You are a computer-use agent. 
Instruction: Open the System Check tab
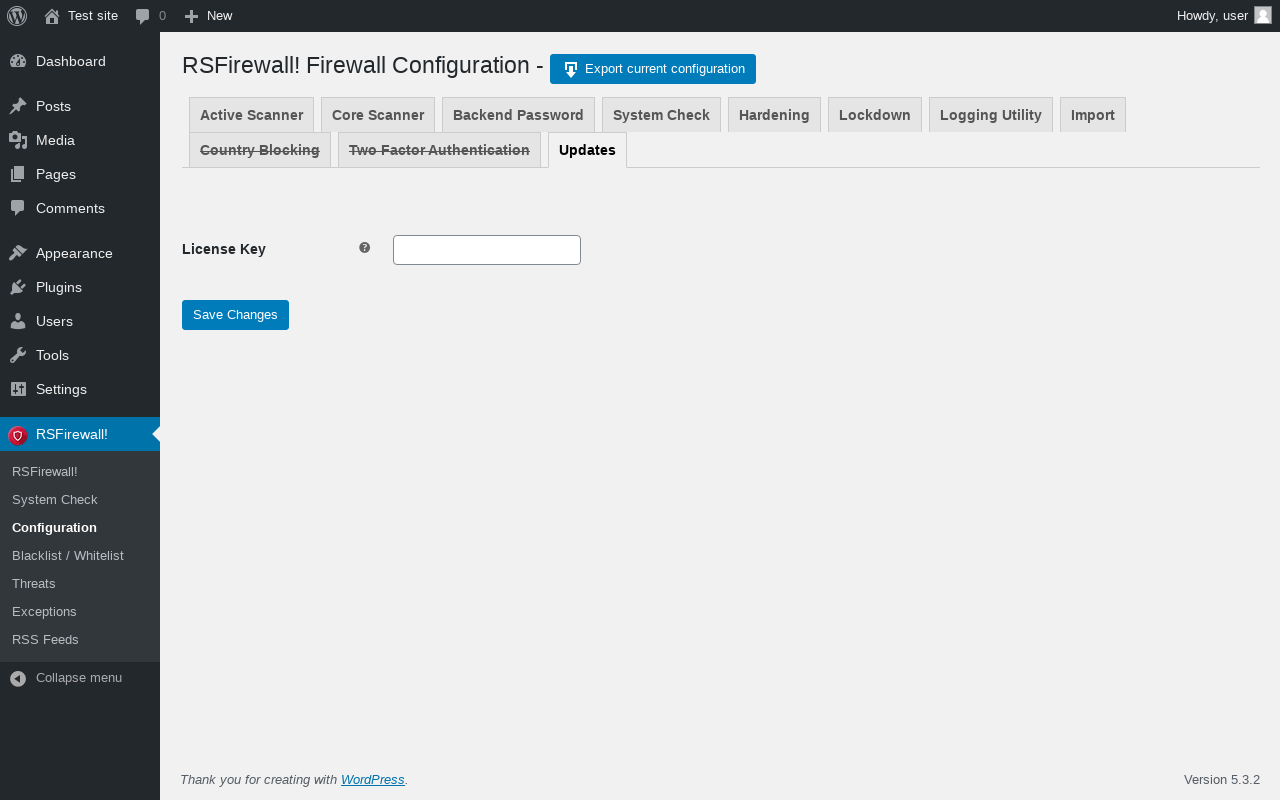[661, 115]
